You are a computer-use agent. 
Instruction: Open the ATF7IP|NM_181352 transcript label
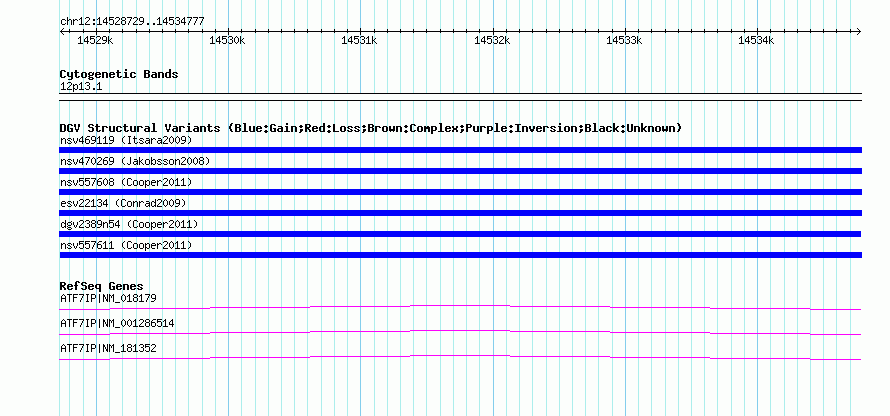coord(108,348)
